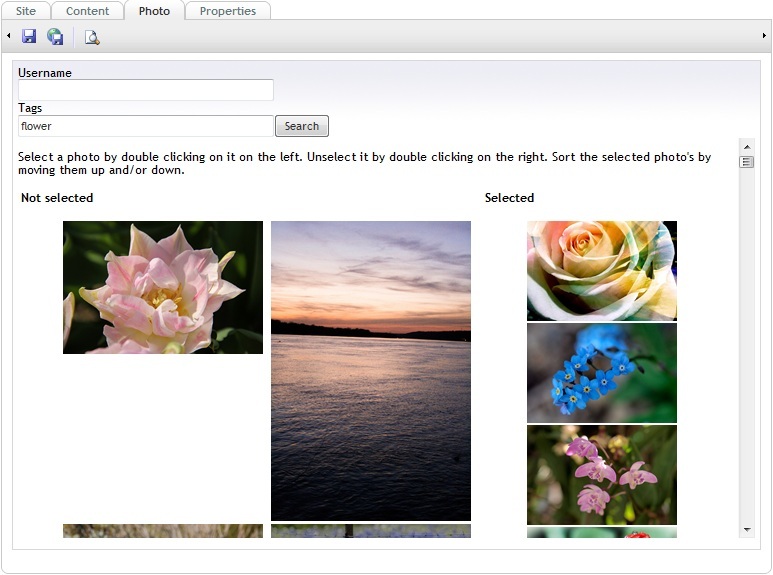Click the photo selection instructions text

click(364, 163)
